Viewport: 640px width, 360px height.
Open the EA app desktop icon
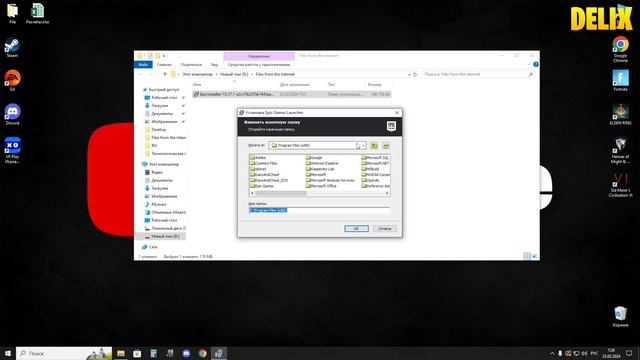coord(12,81)
